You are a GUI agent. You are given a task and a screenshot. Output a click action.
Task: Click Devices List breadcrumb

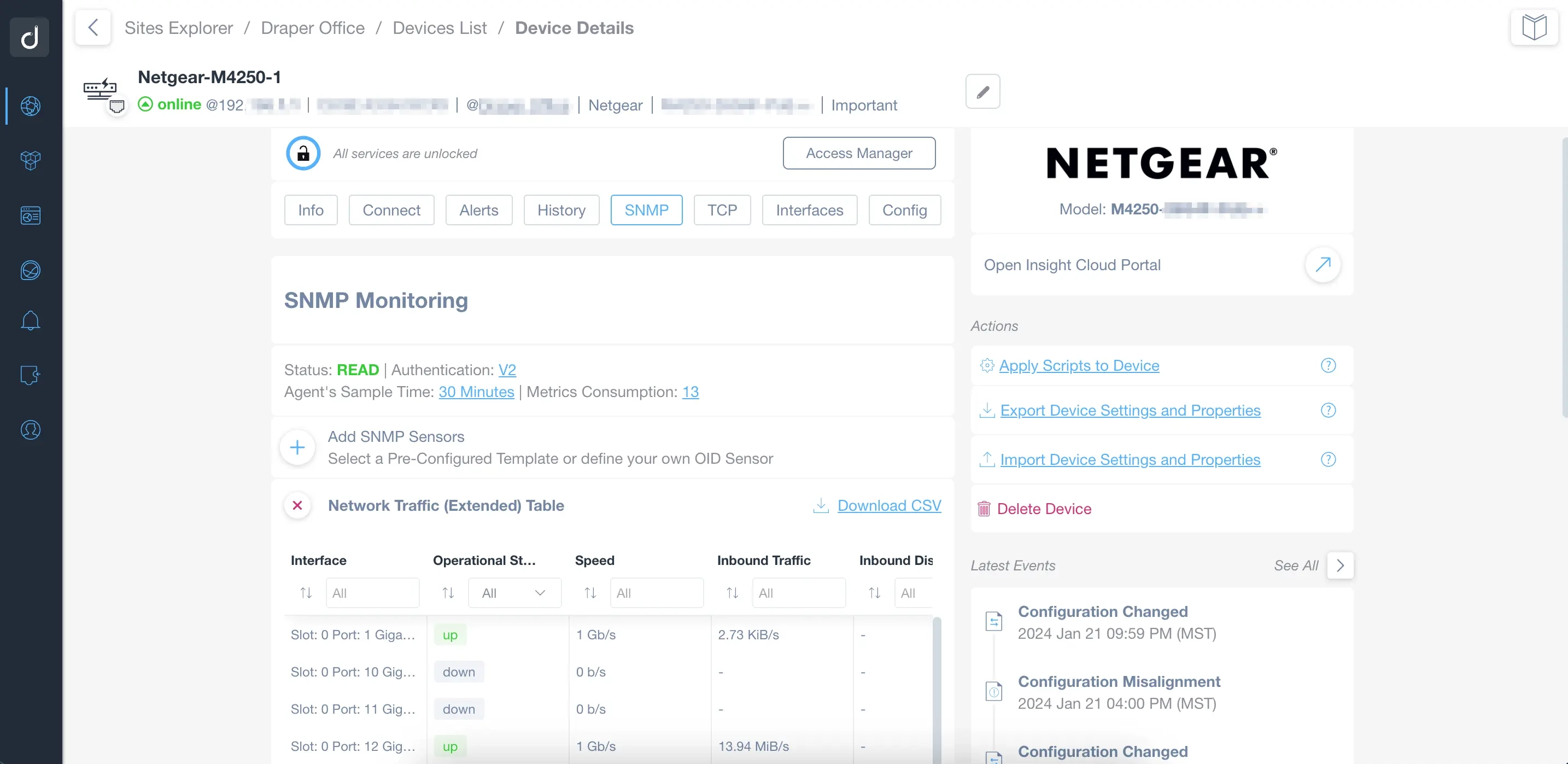[440, 28]
